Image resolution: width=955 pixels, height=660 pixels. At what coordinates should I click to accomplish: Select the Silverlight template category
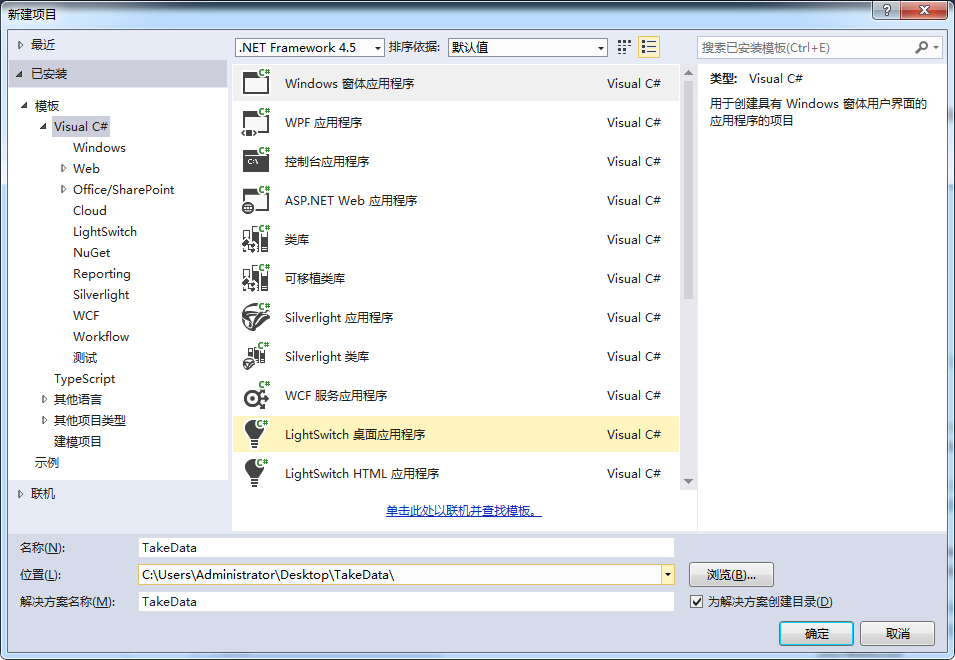click(101, 294)
